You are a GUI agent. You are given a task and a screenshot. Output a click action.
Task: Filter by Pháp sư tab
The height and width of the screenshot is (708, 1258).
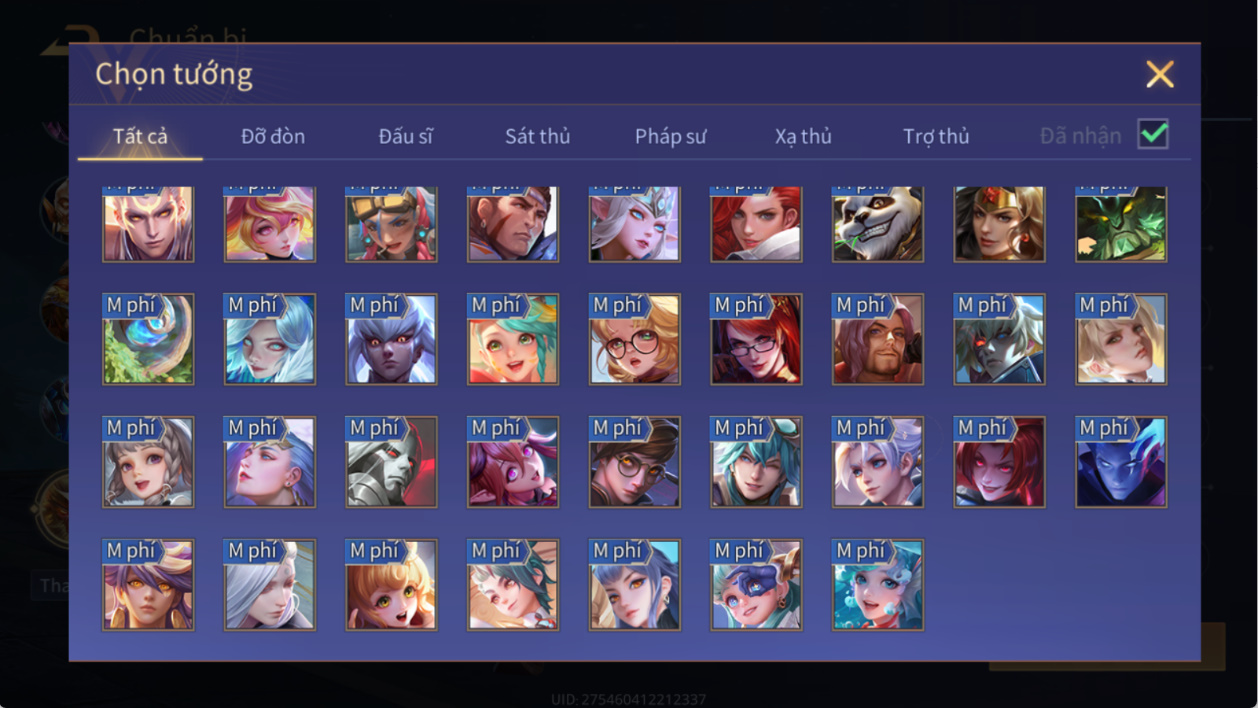coord(671,136)
